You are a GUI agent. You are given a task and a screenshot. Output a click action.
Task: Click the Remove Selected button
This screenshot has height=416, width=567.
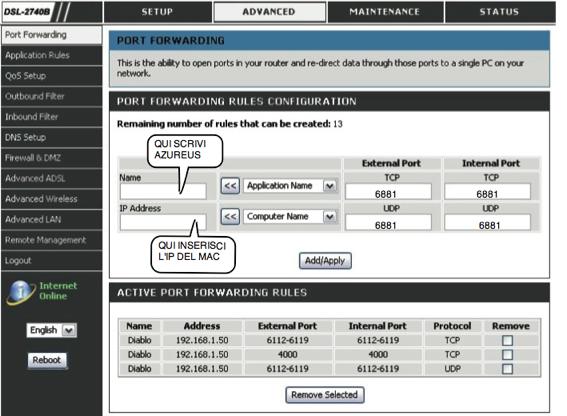coord(325,395)
